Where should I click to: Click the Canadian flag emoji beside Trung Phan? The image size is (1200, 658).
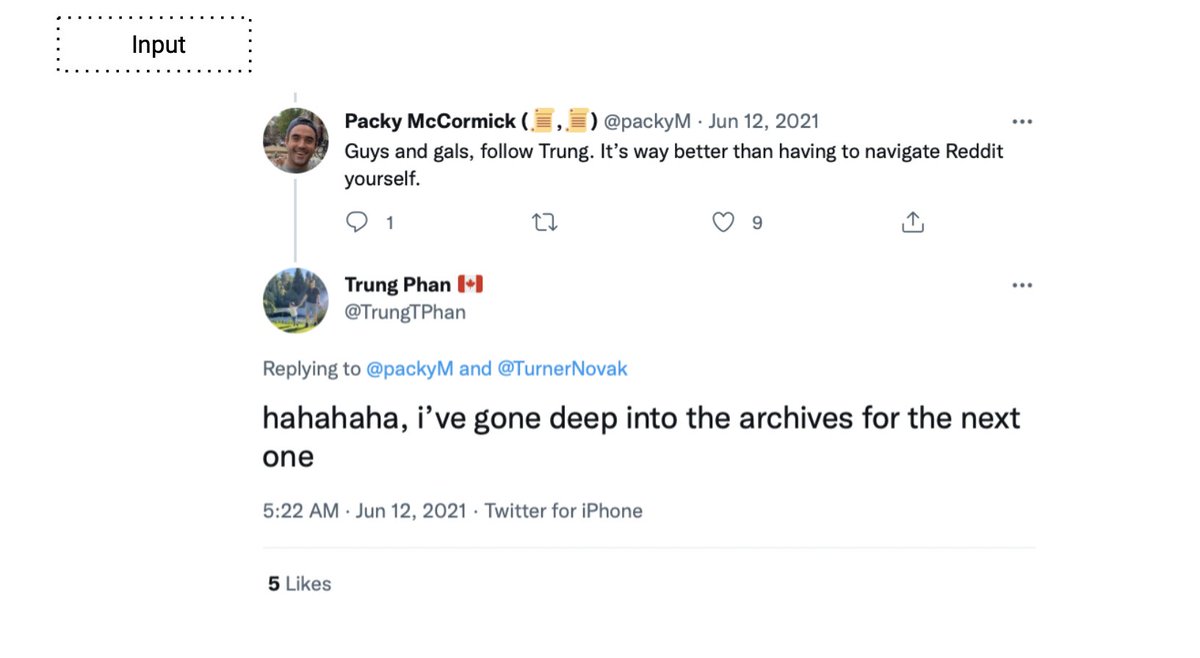click(470, 285)
